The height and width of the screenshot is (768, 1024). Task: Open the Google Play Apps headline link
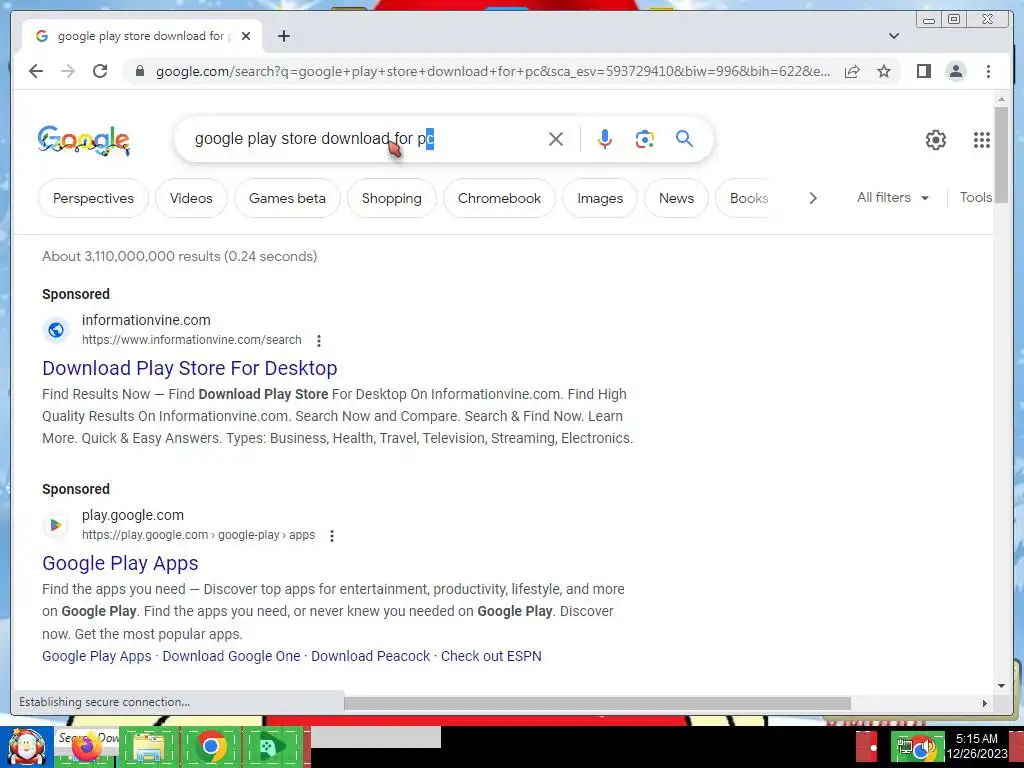[120, 564]
